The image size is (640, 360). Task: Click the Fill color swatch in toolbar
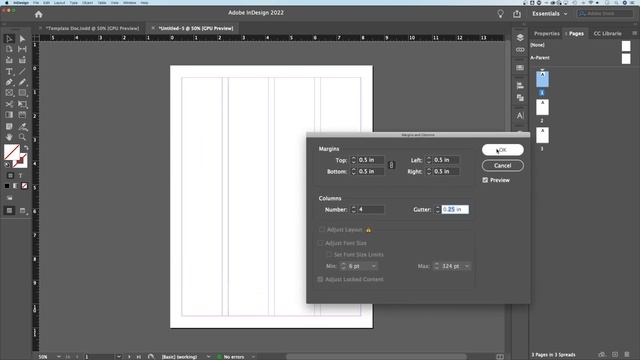pyautogui.click(x=11, y=152)
